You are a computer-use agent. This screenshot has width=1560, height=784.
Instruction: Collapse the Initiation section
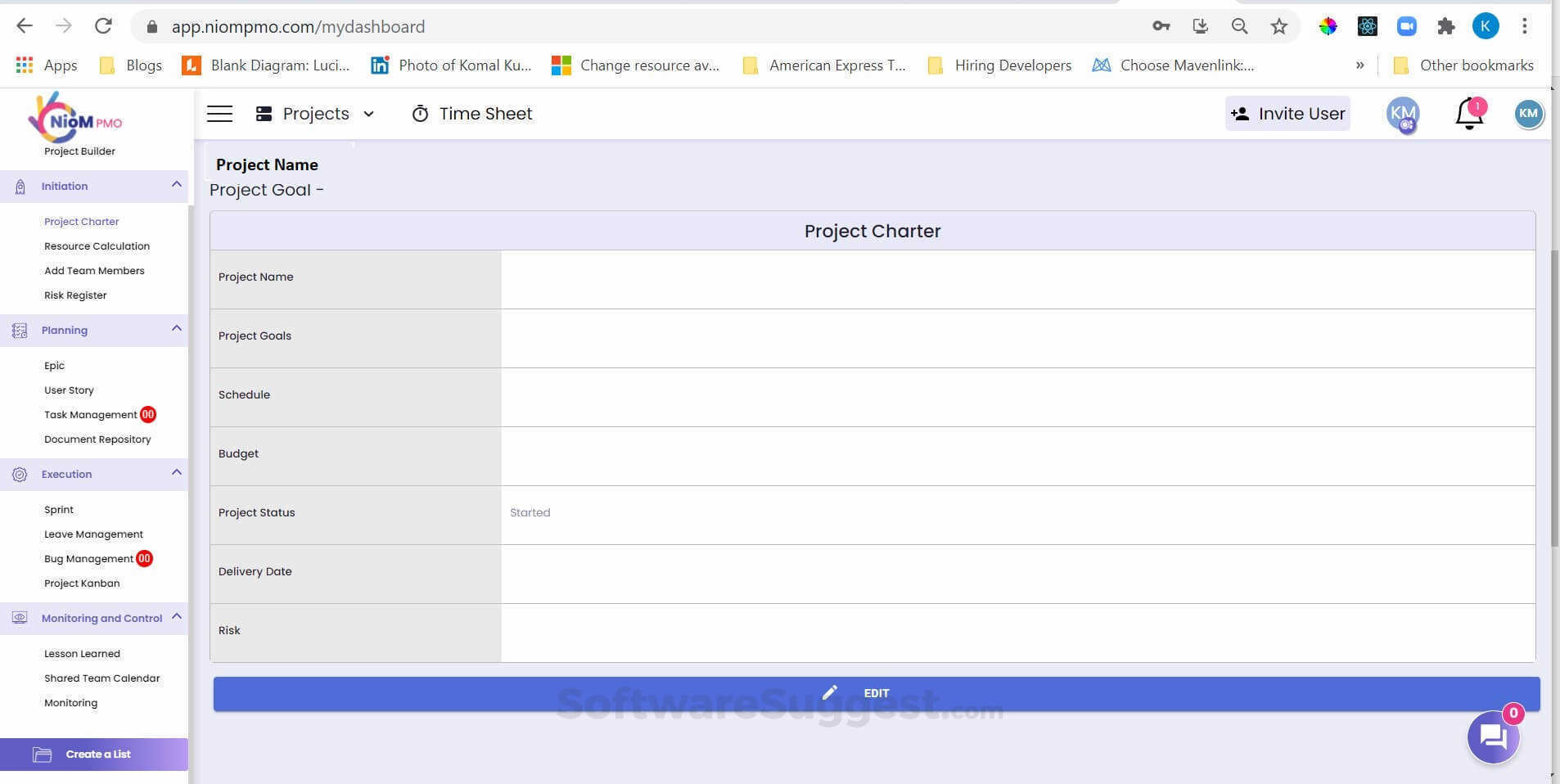coord(176,186)
